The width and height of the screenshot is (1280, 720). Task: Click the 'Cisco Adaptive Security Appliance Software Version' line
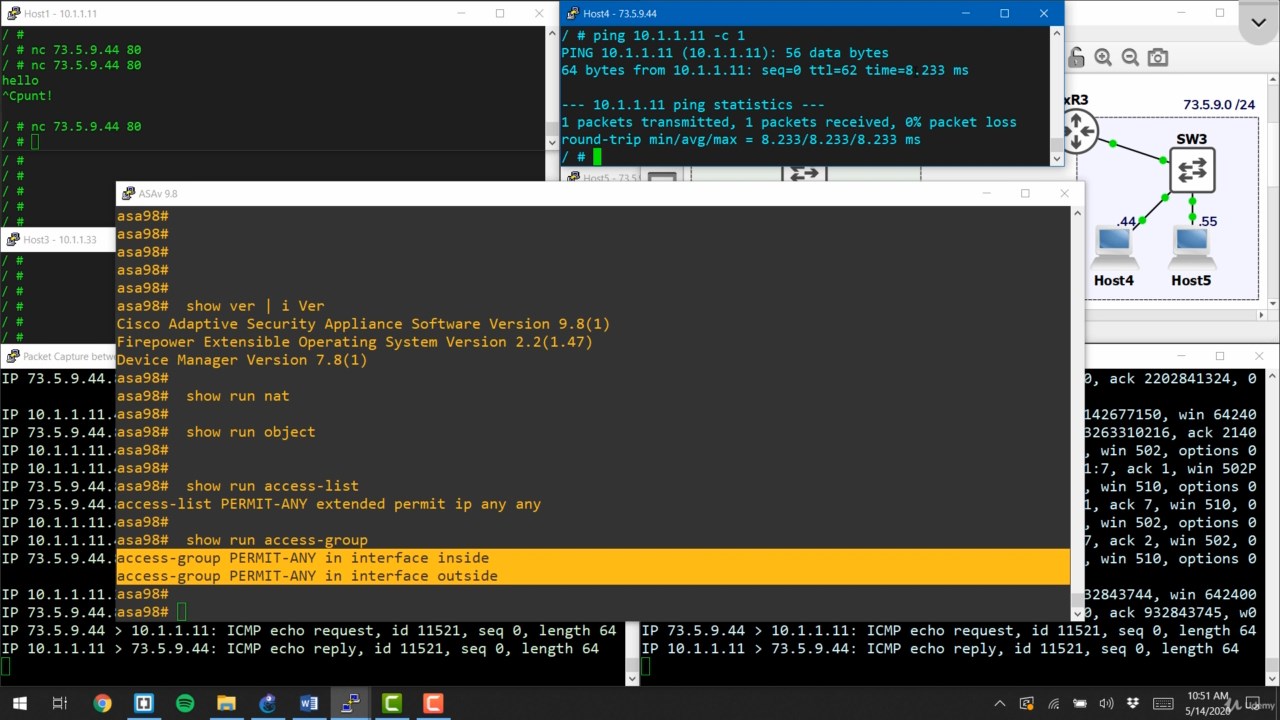click(363, 324)
